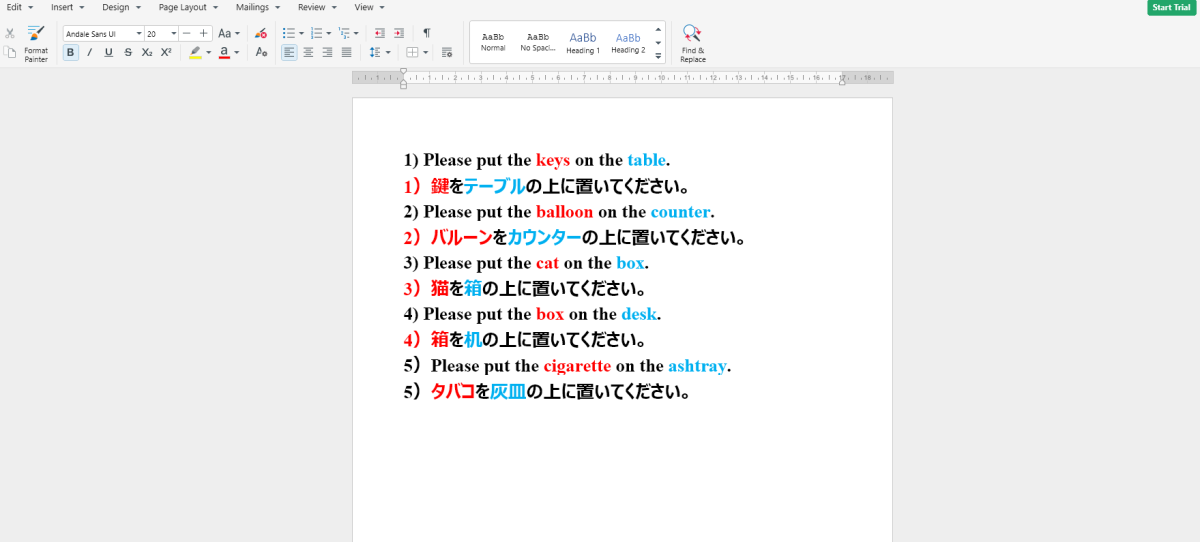The height and width of the screenshot is (542, 1200).
Task: Apply superscript formatting
Action: [x=166, y=52]
